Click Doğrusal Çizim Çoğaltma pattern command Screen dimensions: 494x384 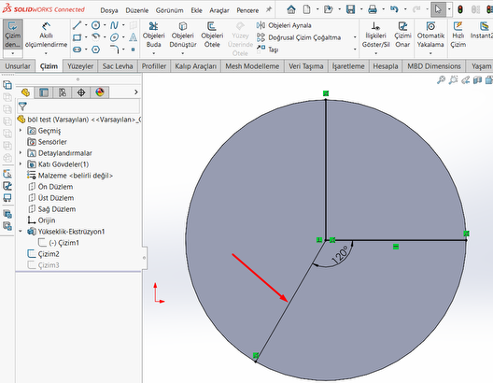[x=299, y=37]
